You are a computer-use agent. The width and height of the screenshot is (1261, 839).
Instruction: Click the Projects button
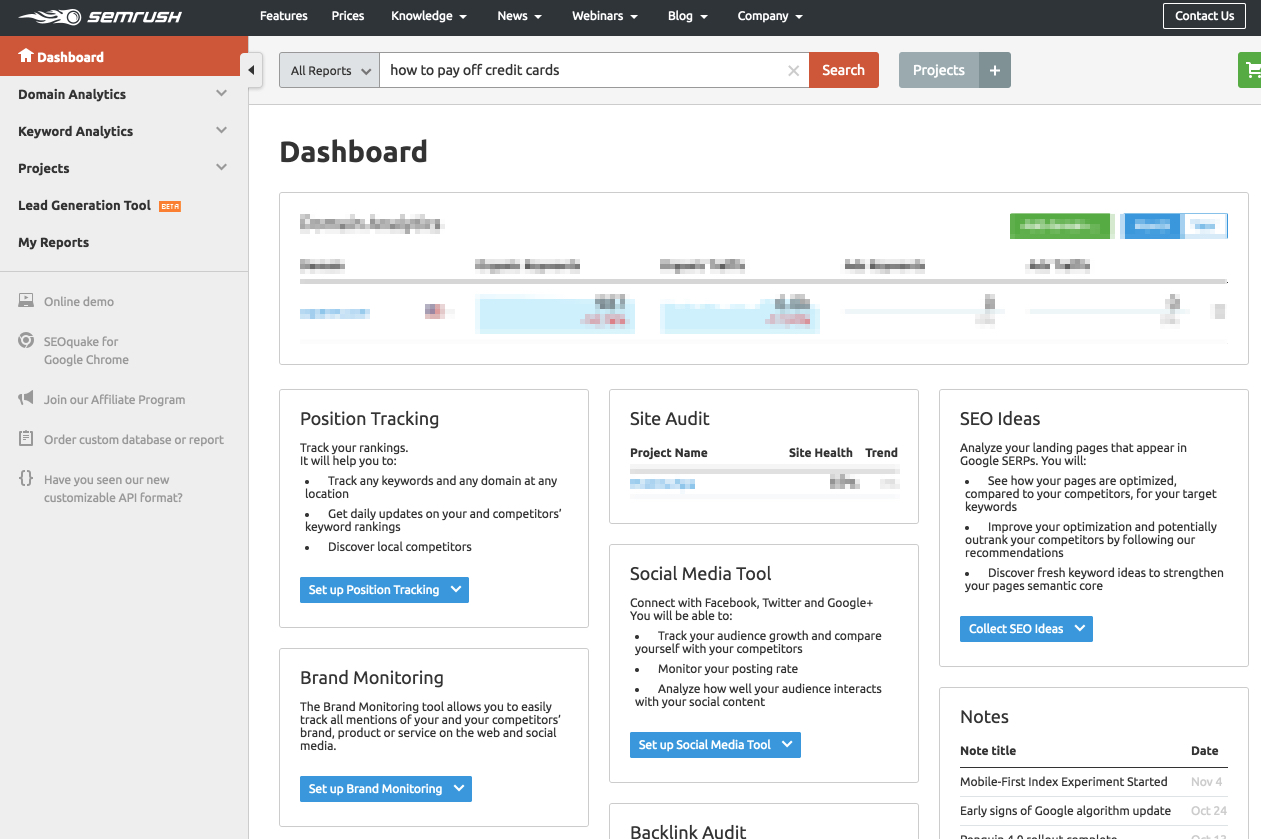point(938,70)
